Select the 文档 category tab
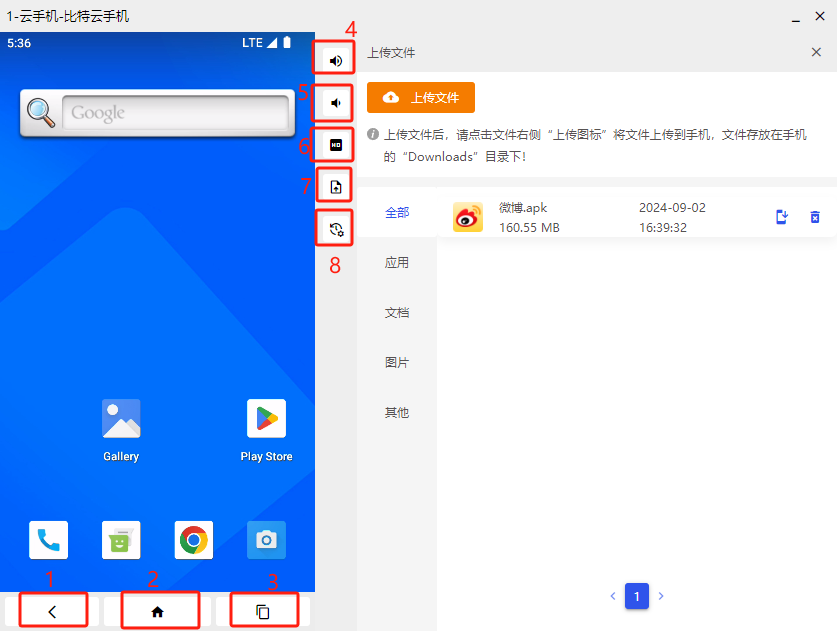 397,312
